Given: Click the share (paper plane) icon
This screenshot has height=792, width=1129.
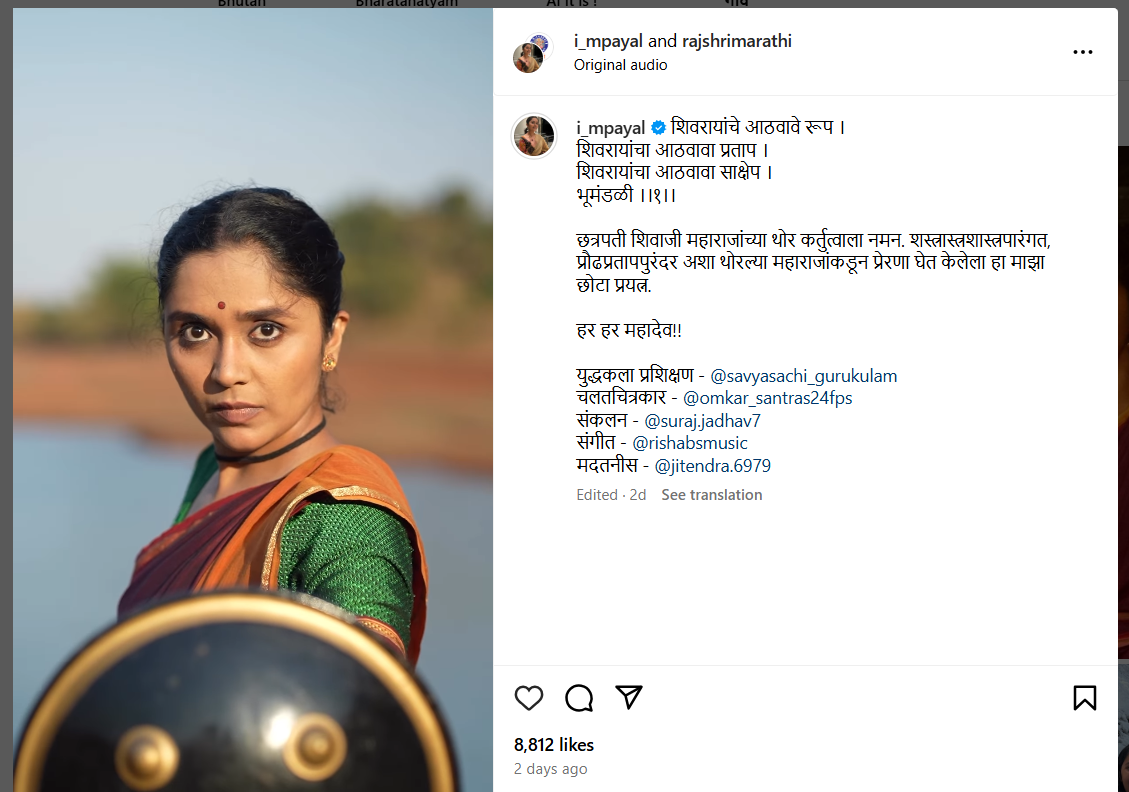Looking at the screenshot, I should pos(629,698).
